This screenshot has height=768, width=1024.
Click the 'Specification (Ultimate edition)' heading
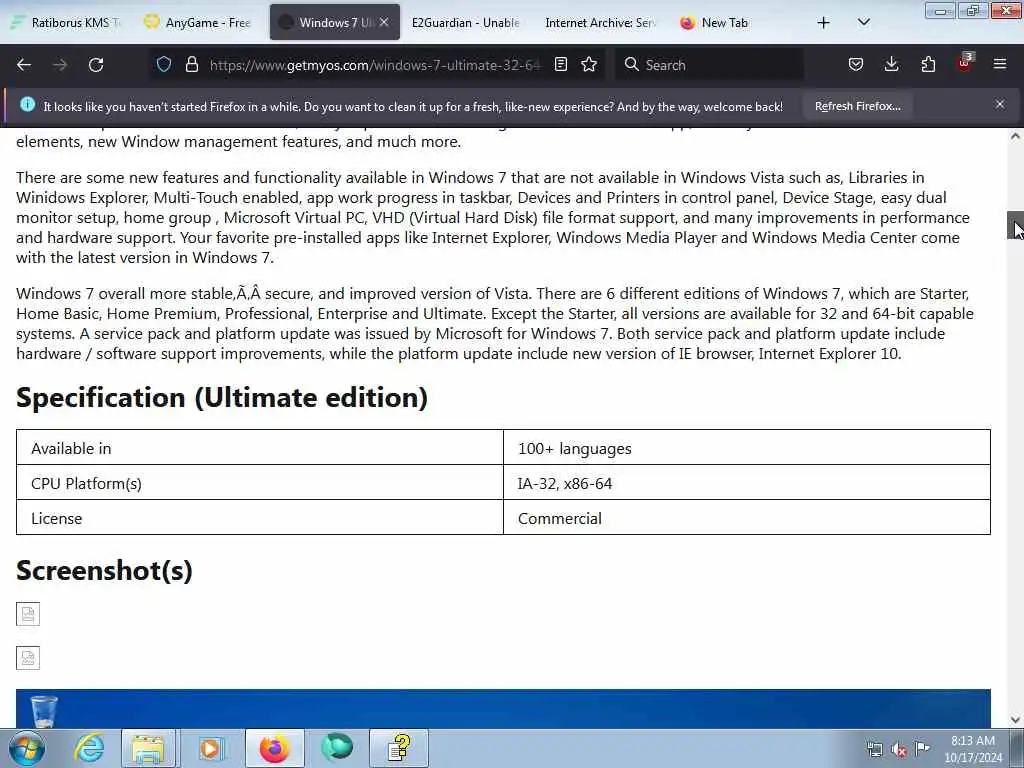pyautogui.click(x=221, y=397)
